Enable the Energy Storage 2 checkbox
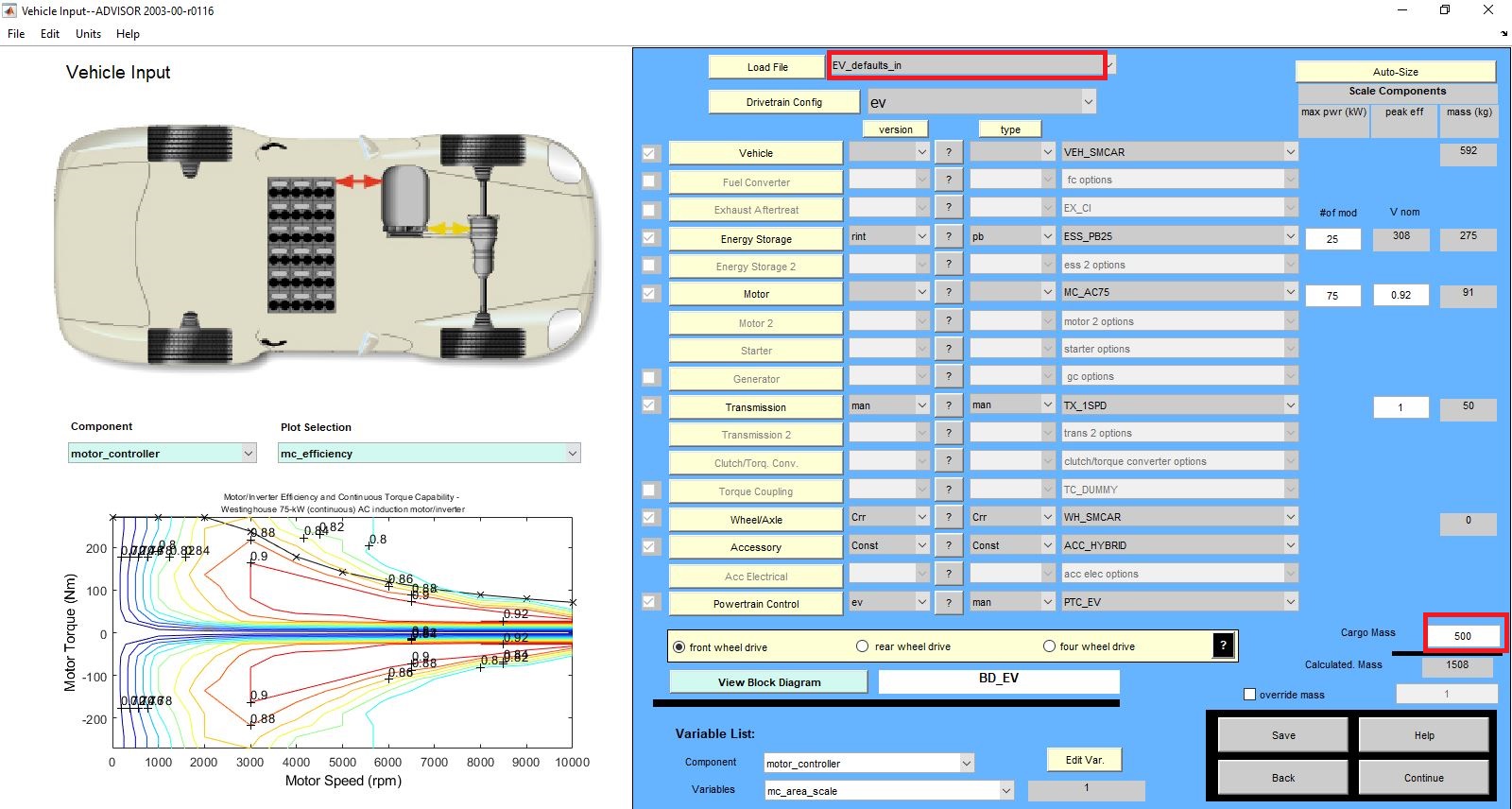The image size is (1512, 809). tap(649, 266)
